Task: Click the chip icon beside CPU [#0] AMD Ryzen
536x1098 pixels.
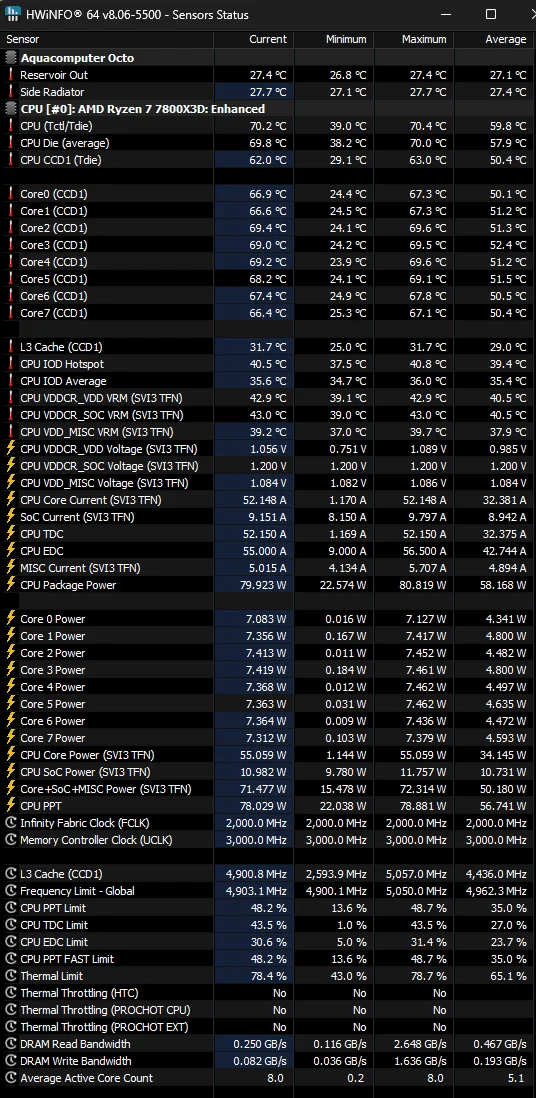Action: point(11,109)
